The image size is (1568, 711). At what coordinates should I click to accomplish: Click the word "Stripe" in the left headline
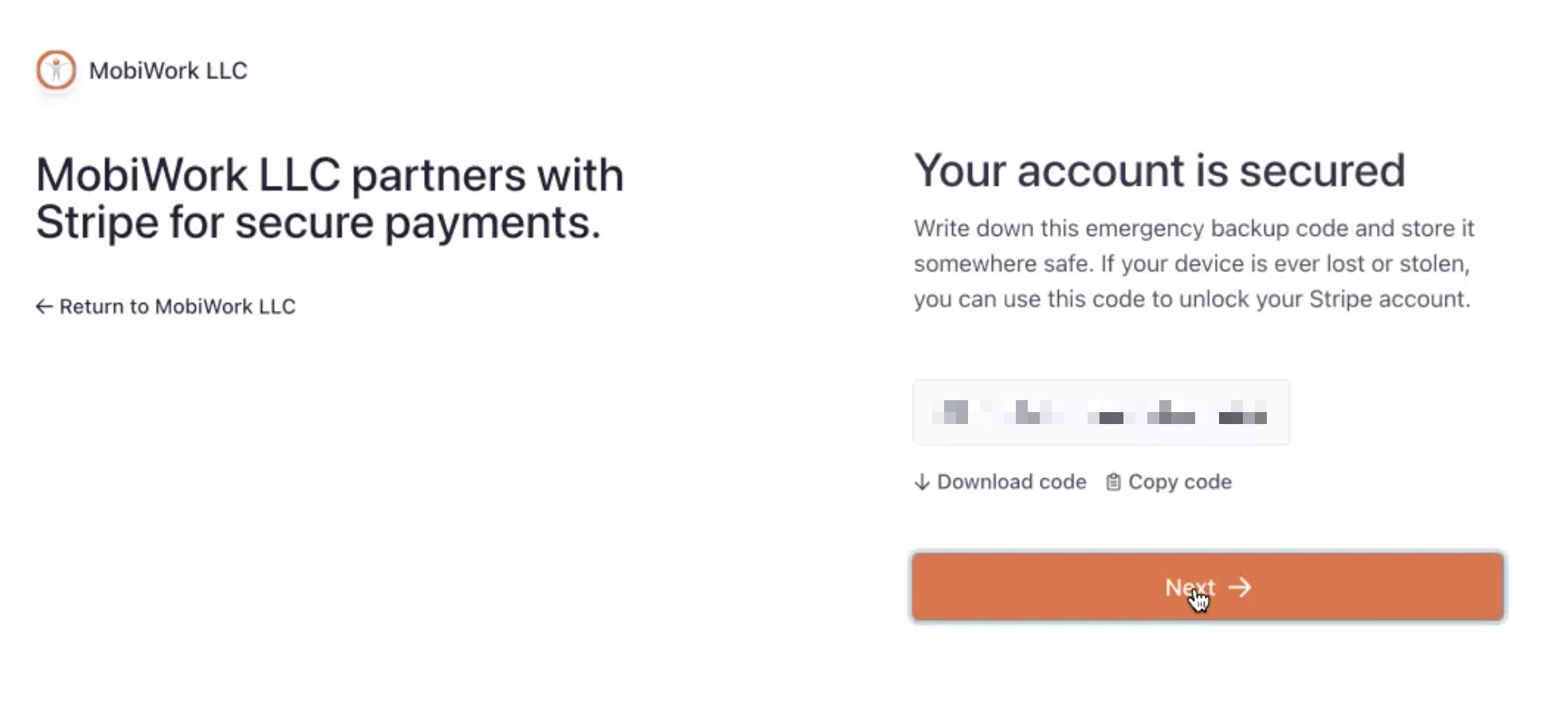[96, 222]
